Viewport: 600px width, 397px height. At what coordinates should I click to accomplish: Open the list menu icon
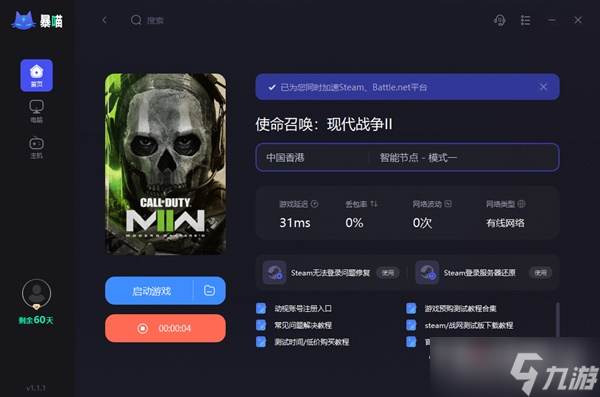pos(525,20)
